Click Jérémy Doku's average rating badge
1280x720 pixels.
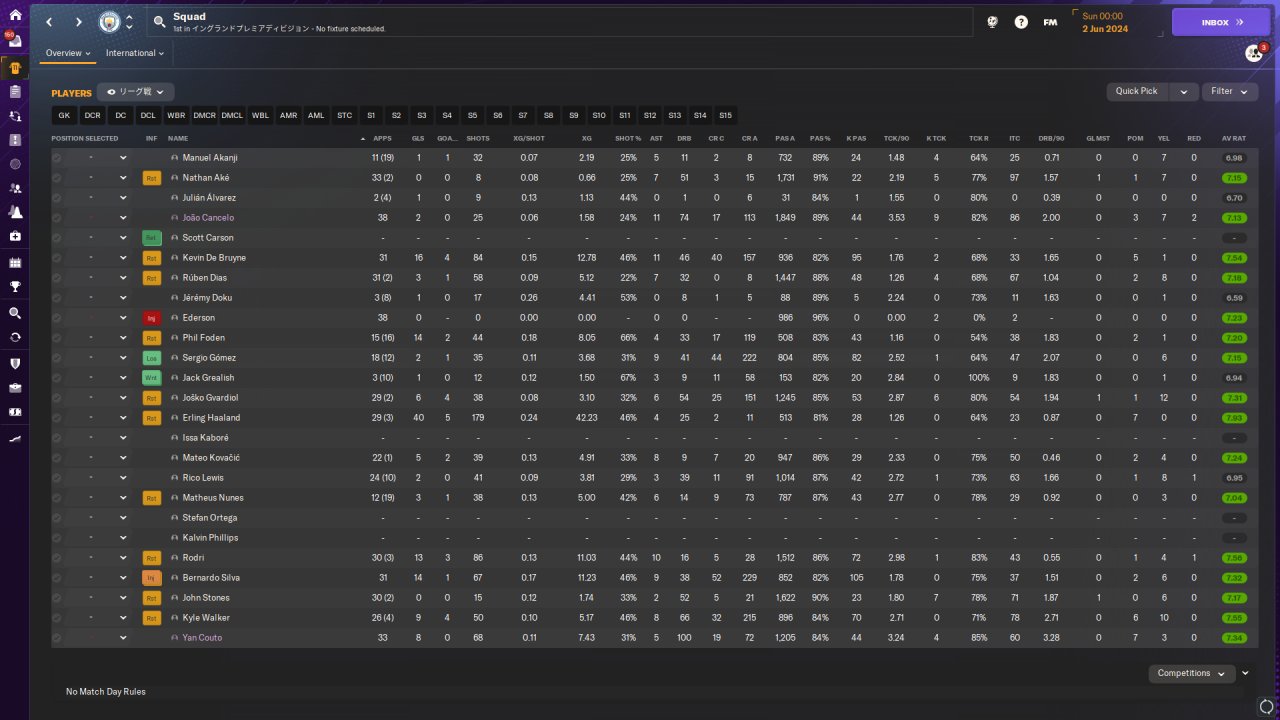coord(1234,298)
